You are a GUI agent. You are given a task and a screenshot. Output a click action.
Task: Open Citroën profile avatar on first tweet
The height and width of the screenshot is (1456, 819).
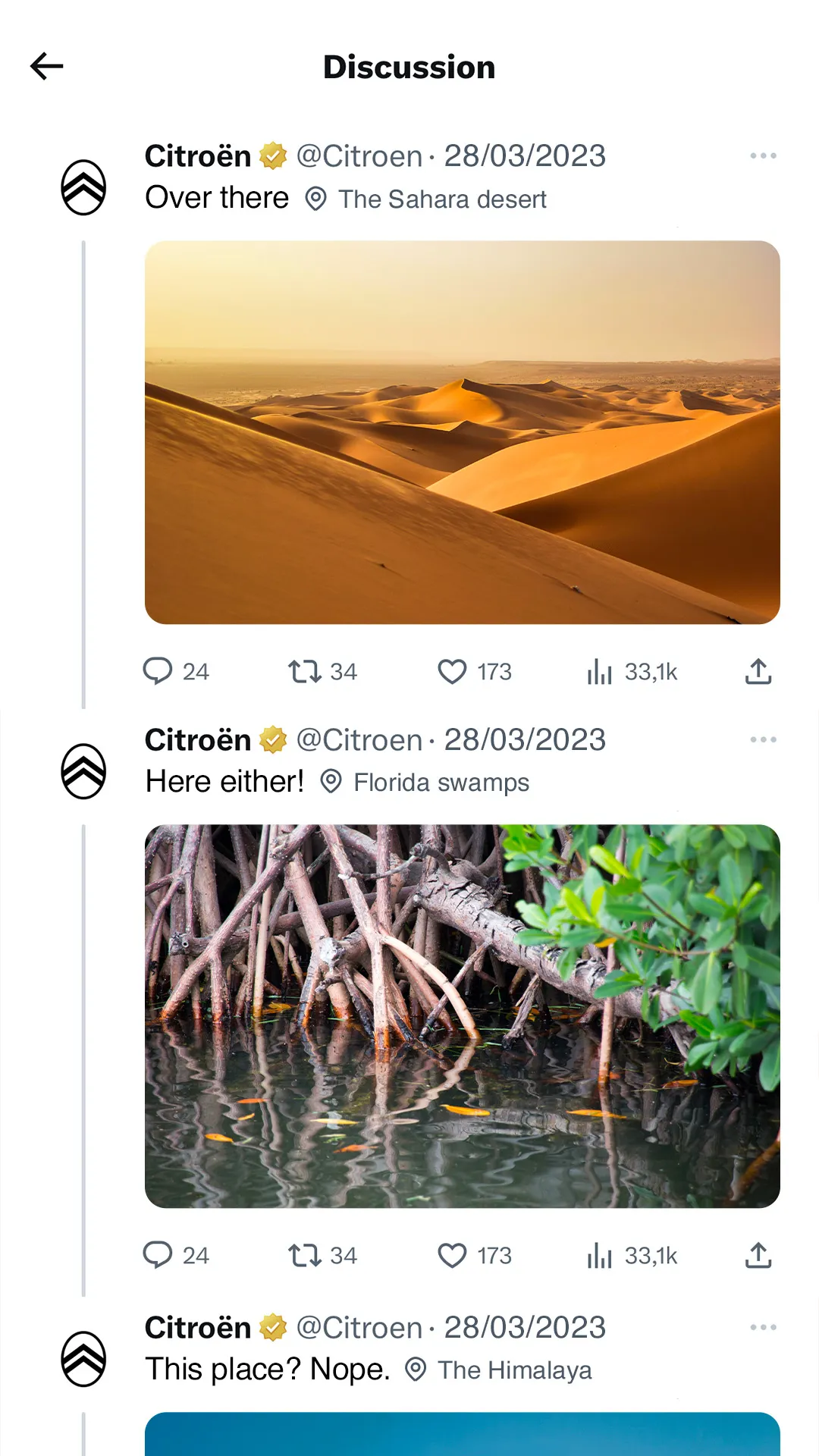pos(83,187)
